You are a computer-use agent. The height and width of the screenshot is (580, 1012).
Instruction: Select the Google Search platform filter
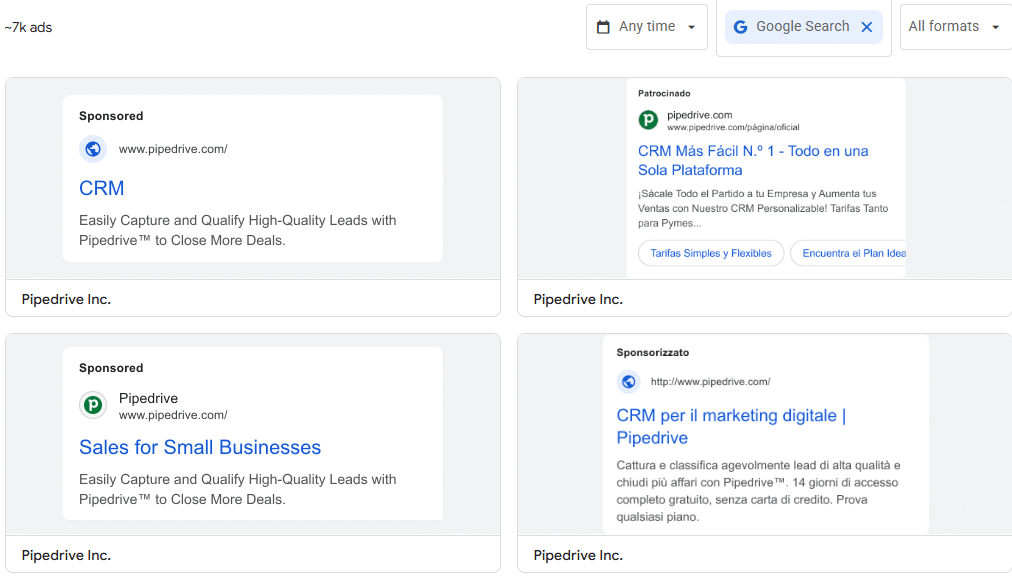click(802, 27)
